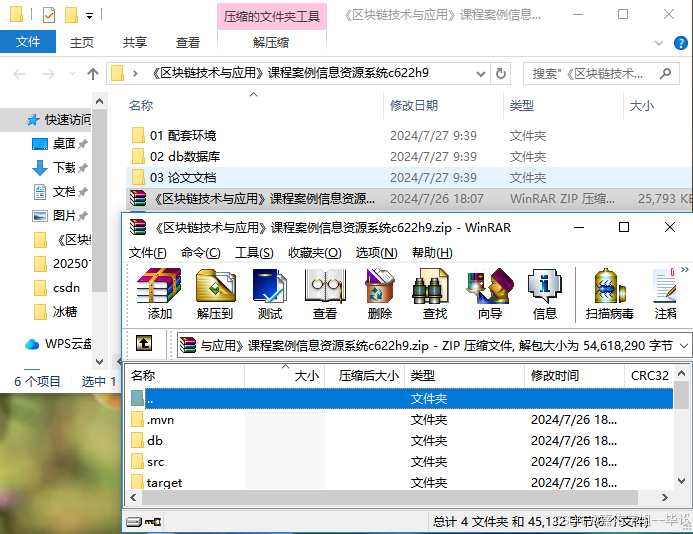Click the WinRAR Add (添加) toolbar icon
The height and width of the screenshot is (534, 693).
[159, 294]
